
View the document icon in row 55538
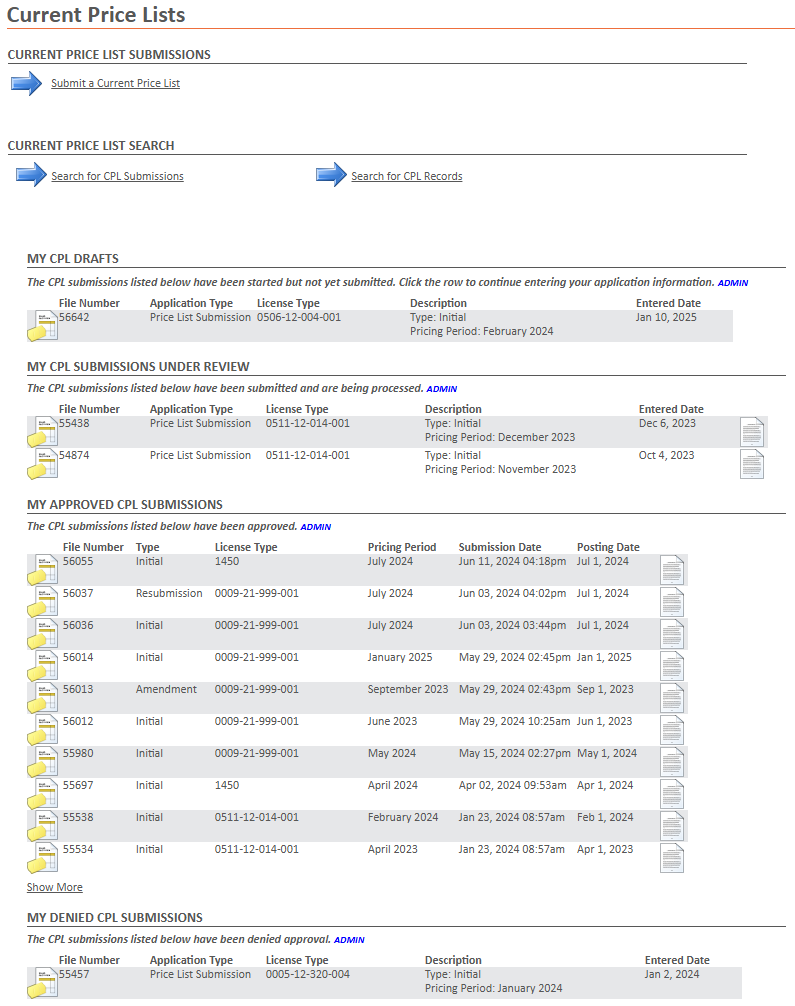pos(672,826)
